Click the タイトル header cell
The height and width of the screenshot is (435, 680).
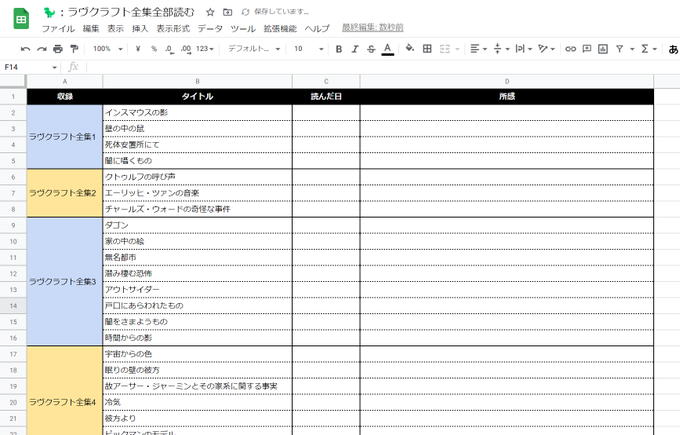[197, 96]
